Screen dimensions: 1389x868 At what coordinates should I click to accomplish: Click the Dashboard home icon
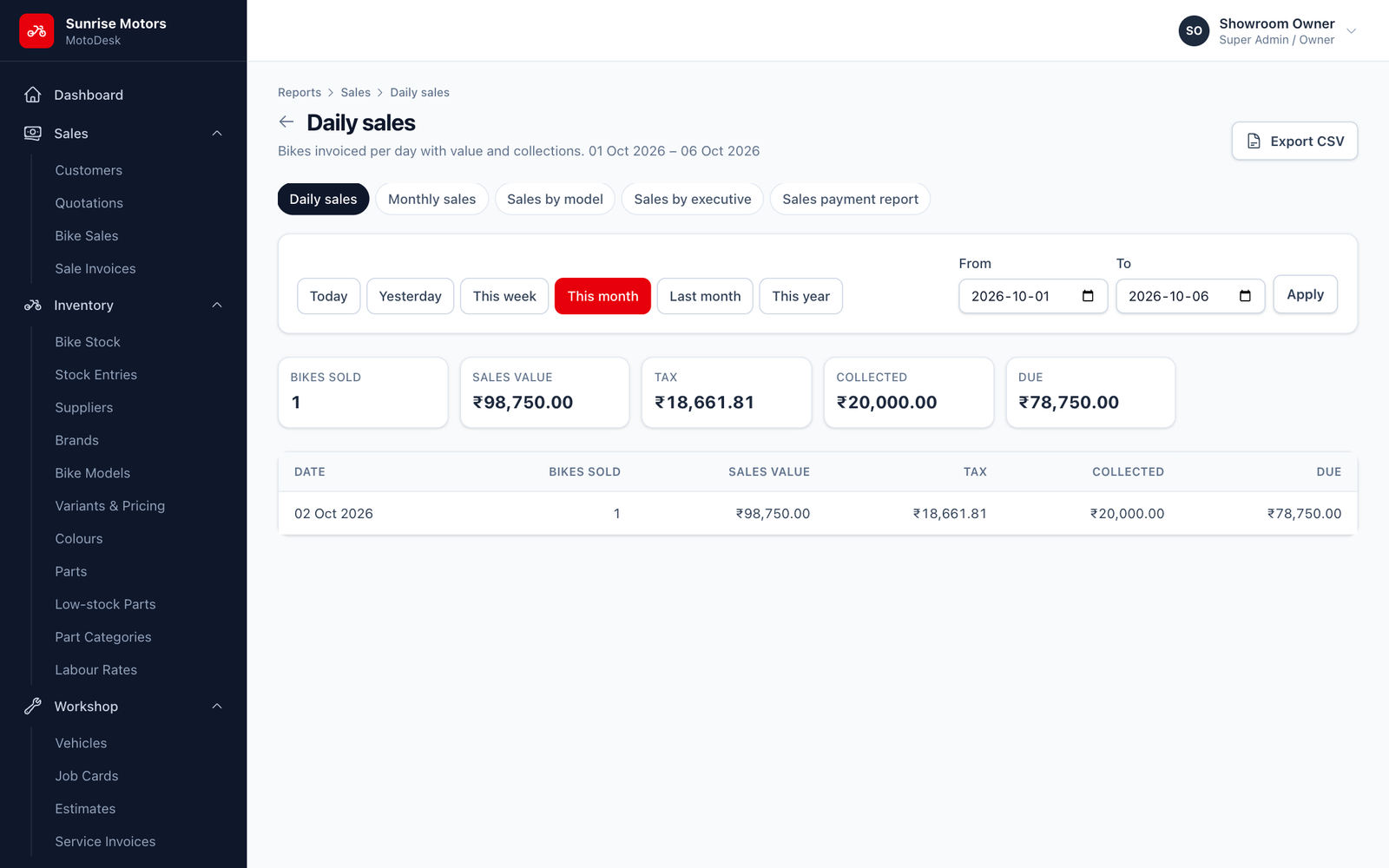[x=33, y=95]
